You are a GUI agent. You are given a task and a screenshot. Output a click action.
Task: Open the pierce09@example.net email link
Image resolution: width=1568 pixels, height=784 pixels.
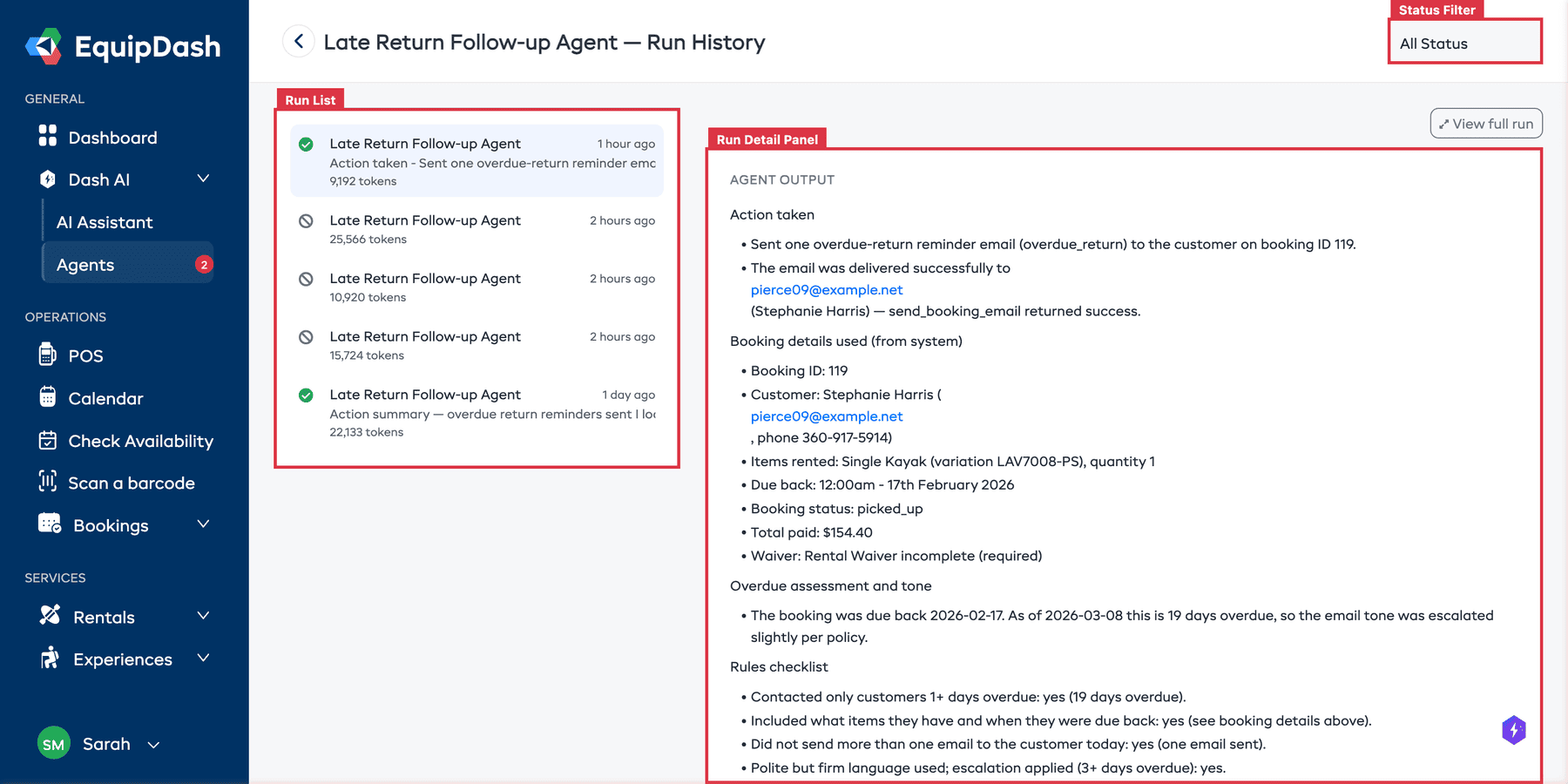tap(826, 289)
